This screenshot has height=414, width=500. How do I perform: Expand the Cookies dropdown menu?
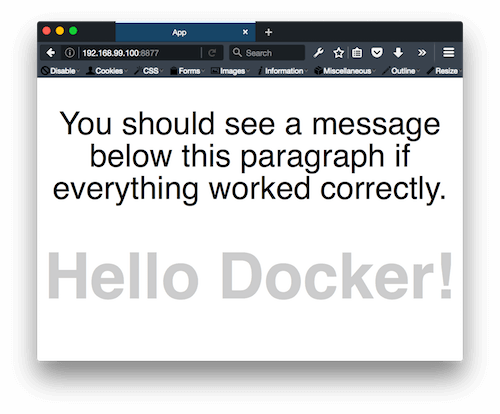(107, 71)
